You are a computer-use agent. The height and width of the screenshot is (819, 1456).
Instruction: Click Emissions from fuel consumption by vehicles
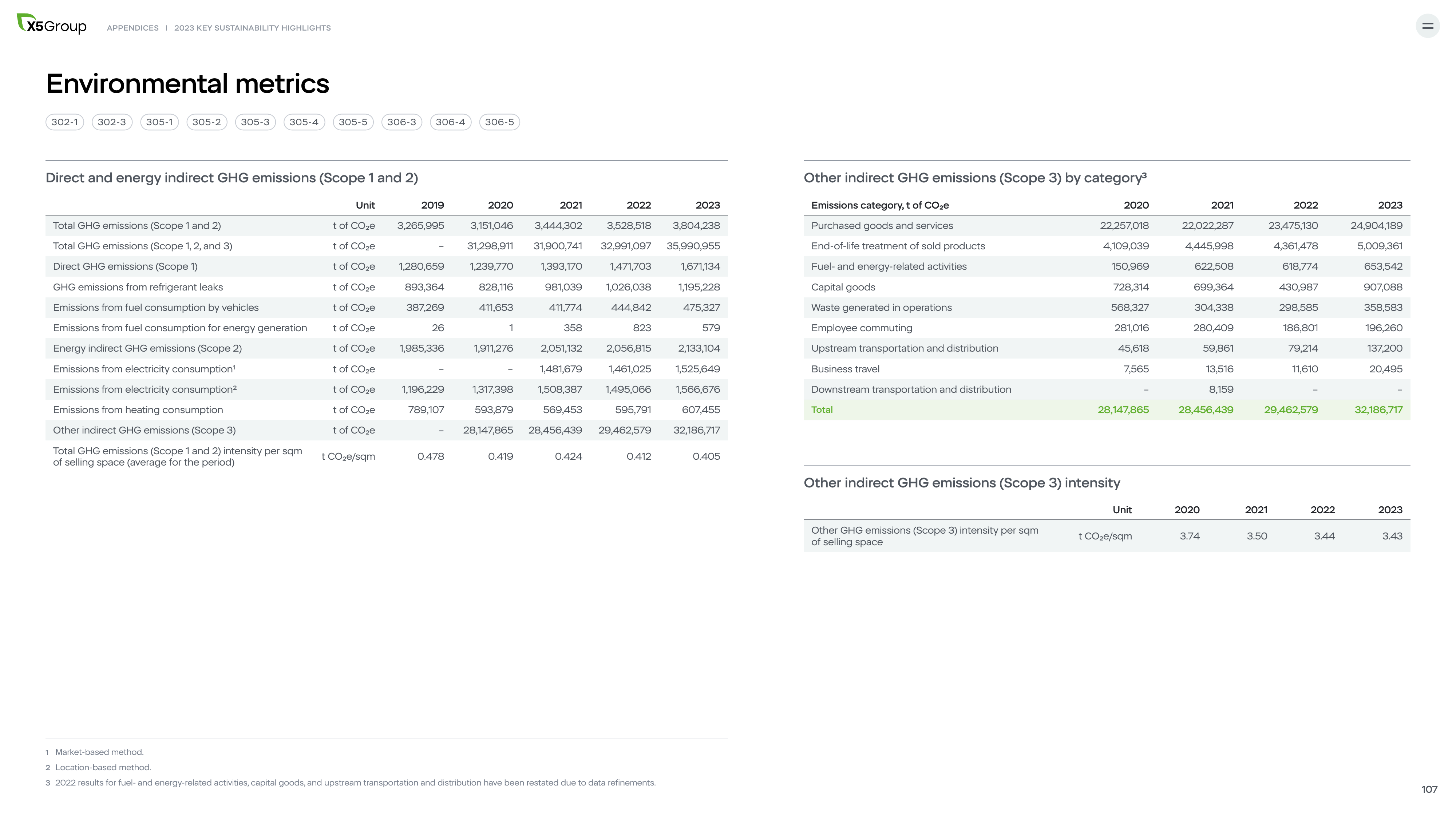[156, 308]
